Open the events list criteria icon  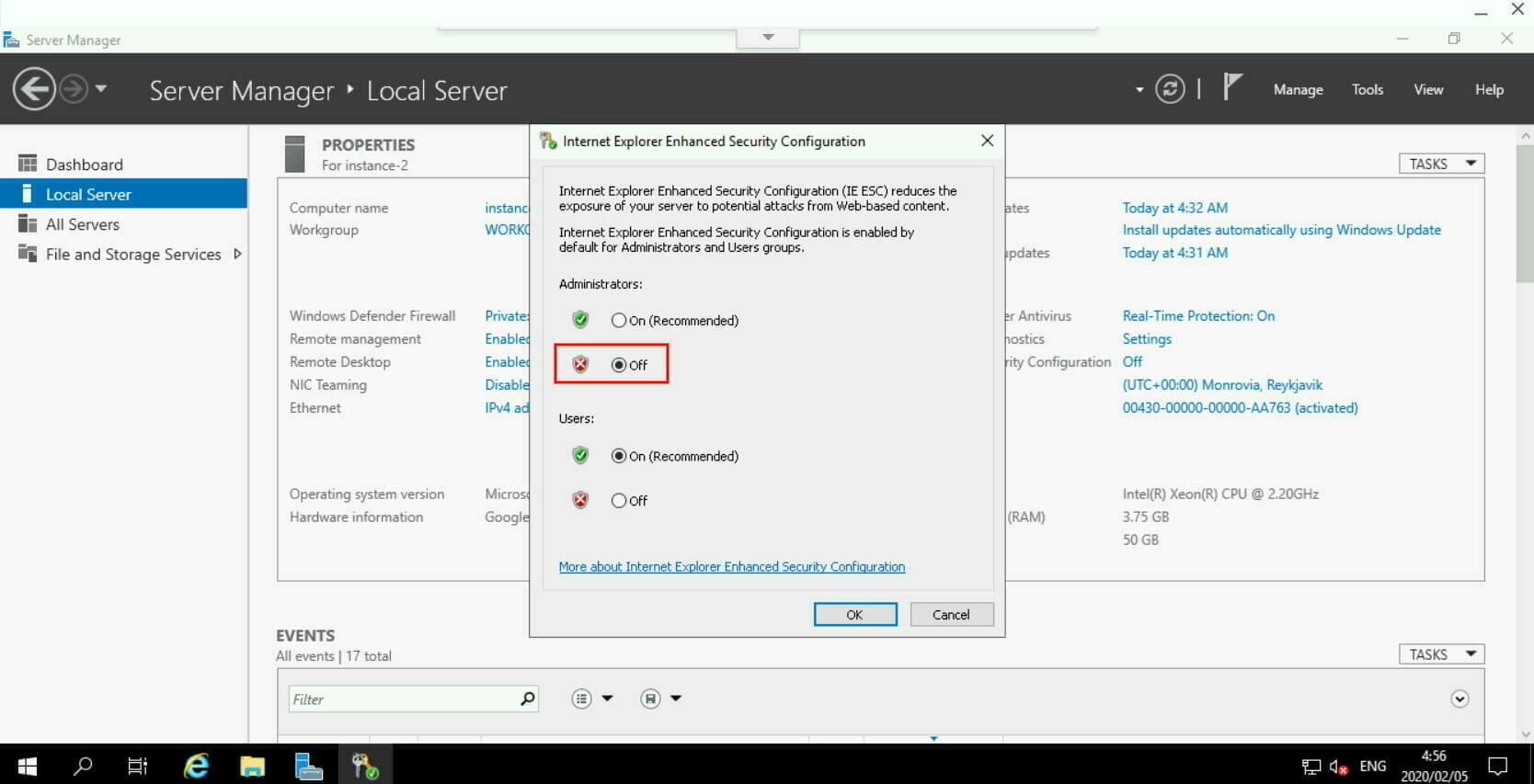[x=581, y=699]
